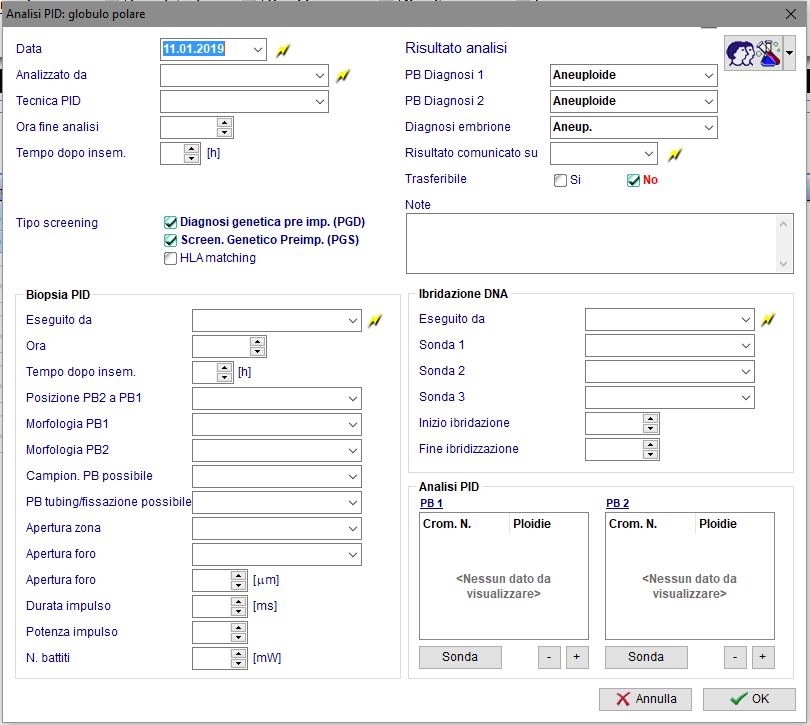Toggle Diagnosi genetica pre imp. (PGD) checkbox

pos(170,222)
